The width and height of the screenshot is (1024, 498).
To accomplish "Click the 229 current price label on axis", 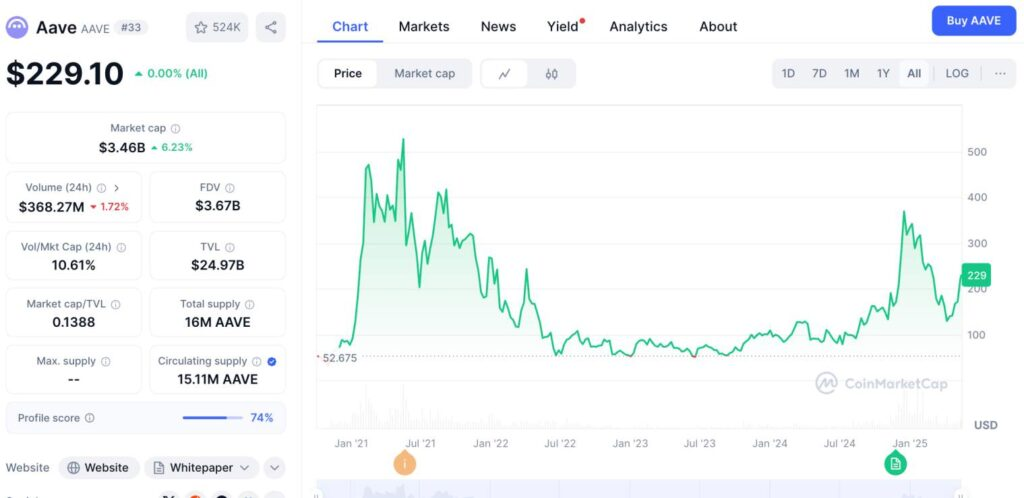I will click(976, 275).
